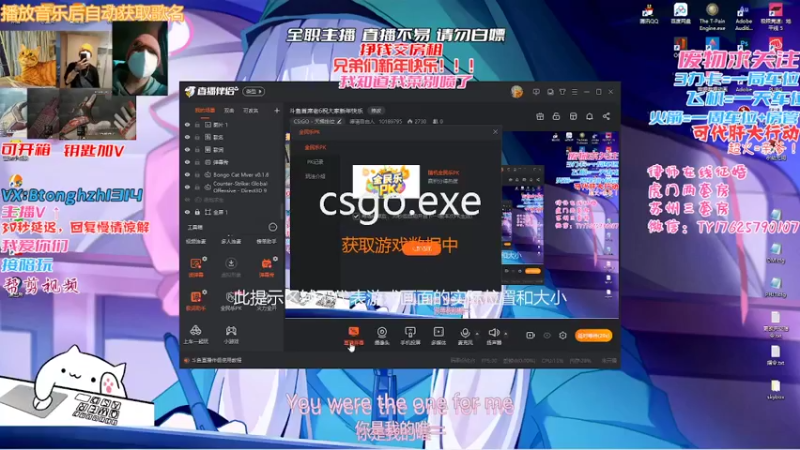Click the share icon in top toolbar
Screen dimensions: 800x450
point(606,116)
